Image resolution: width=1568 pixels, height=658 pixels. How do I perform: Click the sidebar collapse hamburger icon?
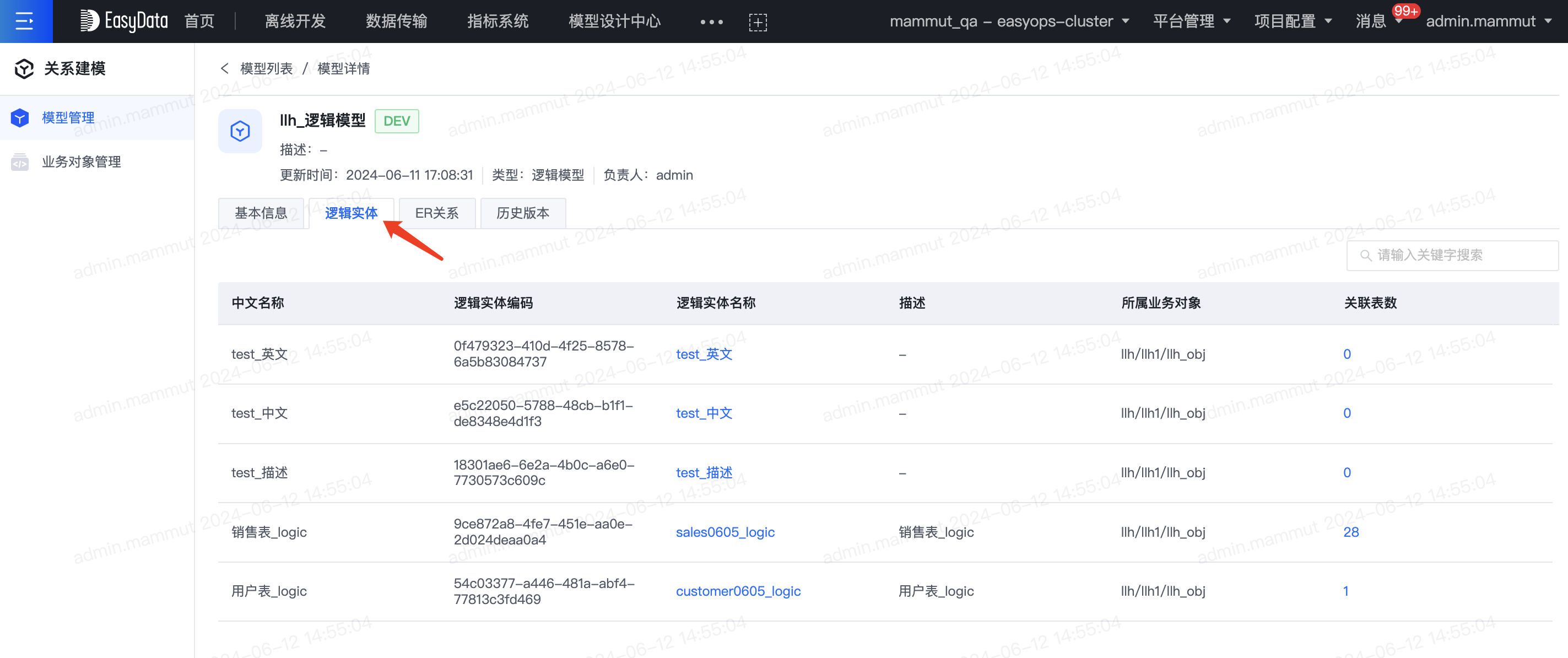click(x=25, y=21)
